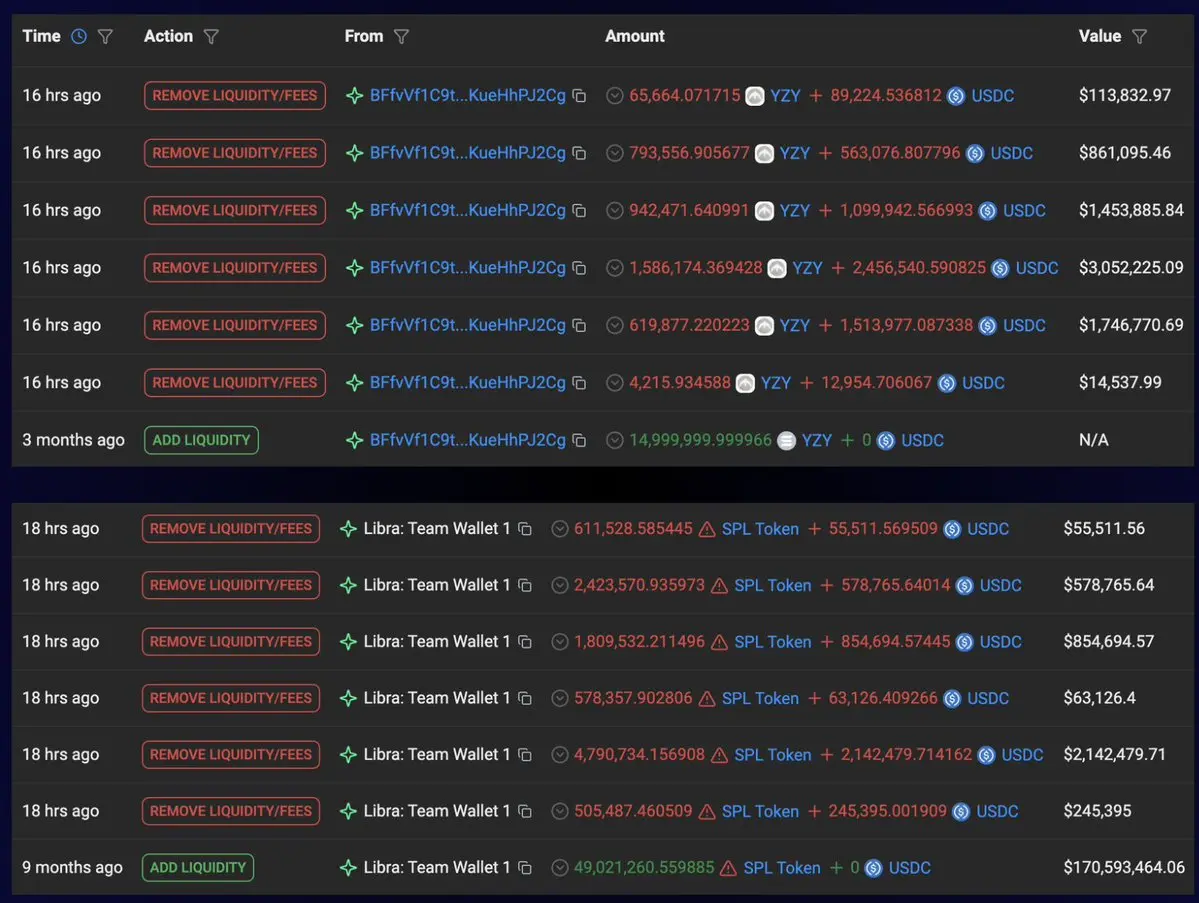Expand amount details for 4,790,734.156908 SPL Token
This screenshot has height=903, width=1199.
tap(560, 755)
